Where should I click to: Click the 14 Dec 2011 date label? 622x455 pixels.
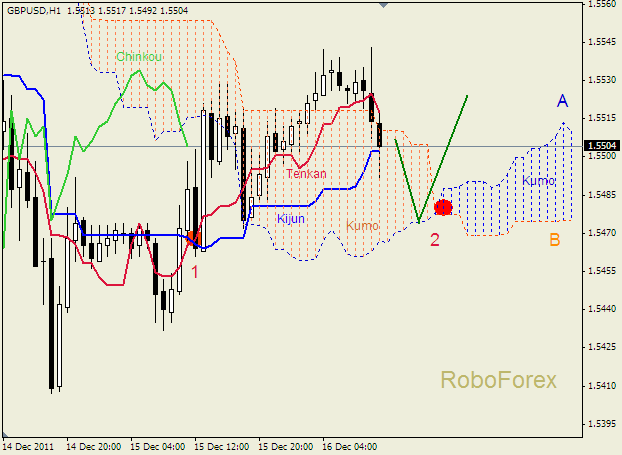(28, 447)
